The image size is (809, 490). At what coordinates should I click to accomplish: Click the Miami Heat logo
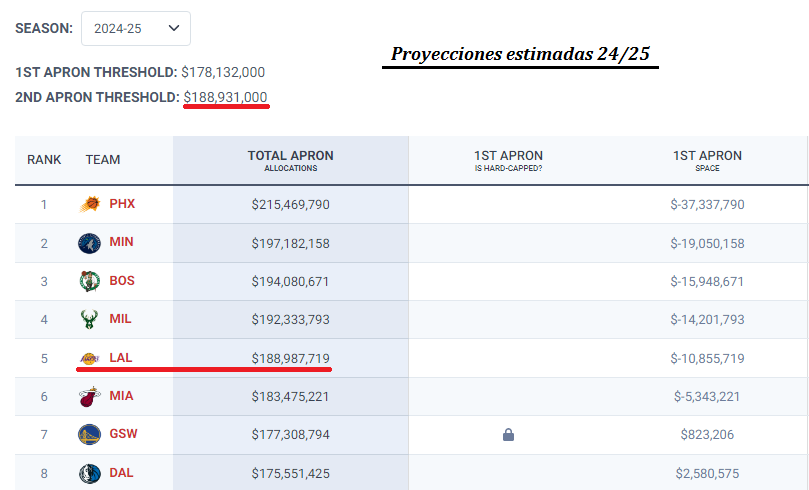click(89, 396)
